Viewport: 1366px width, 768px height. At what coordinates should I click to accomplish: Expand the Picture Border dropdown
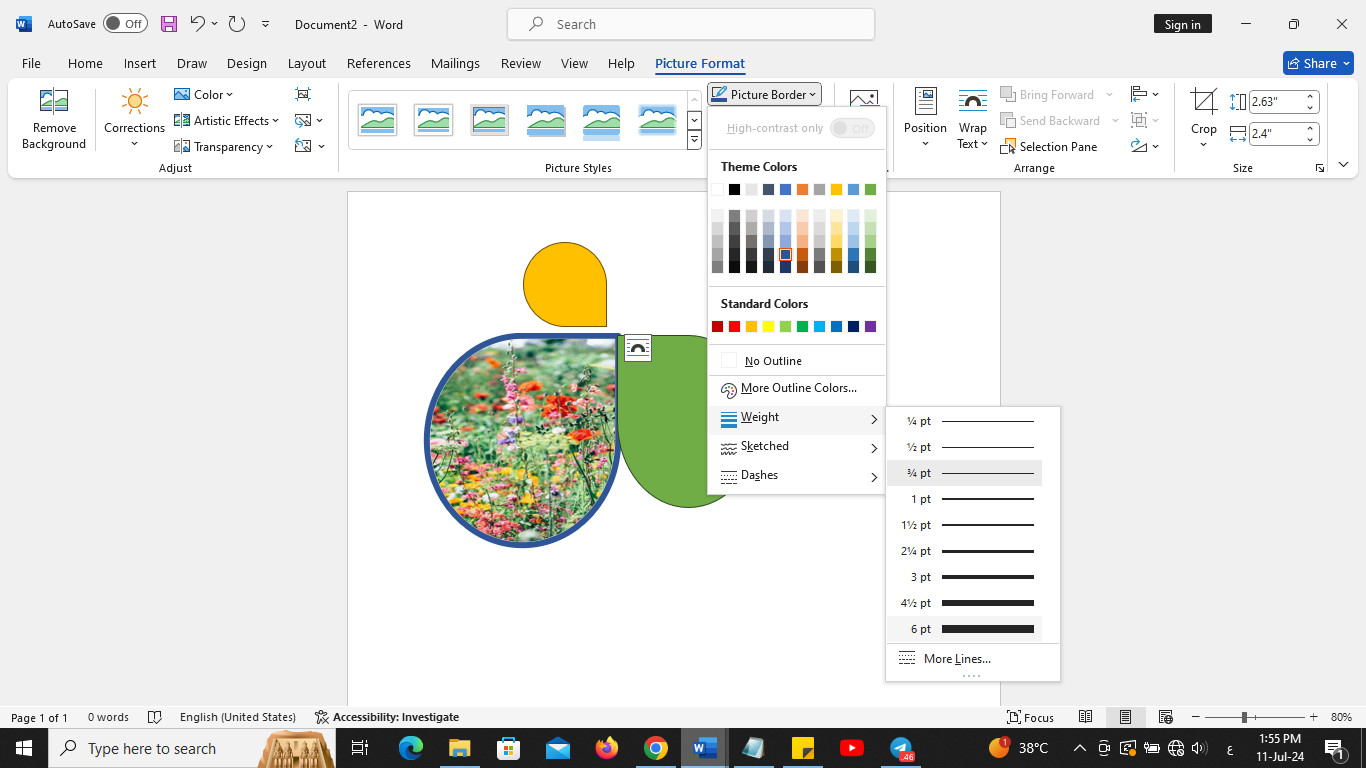813,94
